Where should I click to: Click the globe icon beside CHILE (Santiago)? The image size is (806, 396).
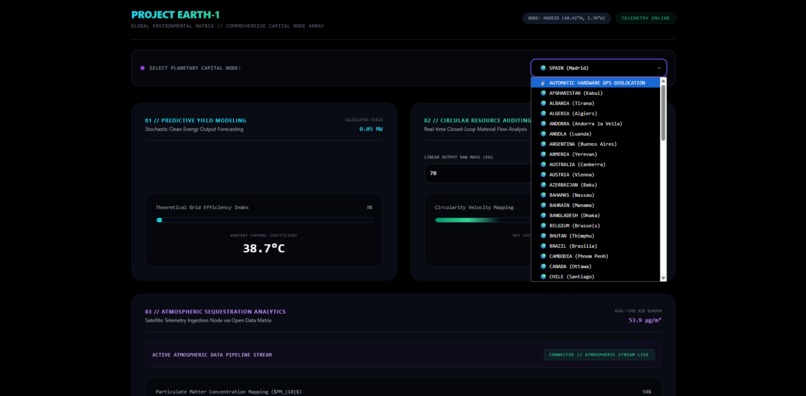coord(543,277)
